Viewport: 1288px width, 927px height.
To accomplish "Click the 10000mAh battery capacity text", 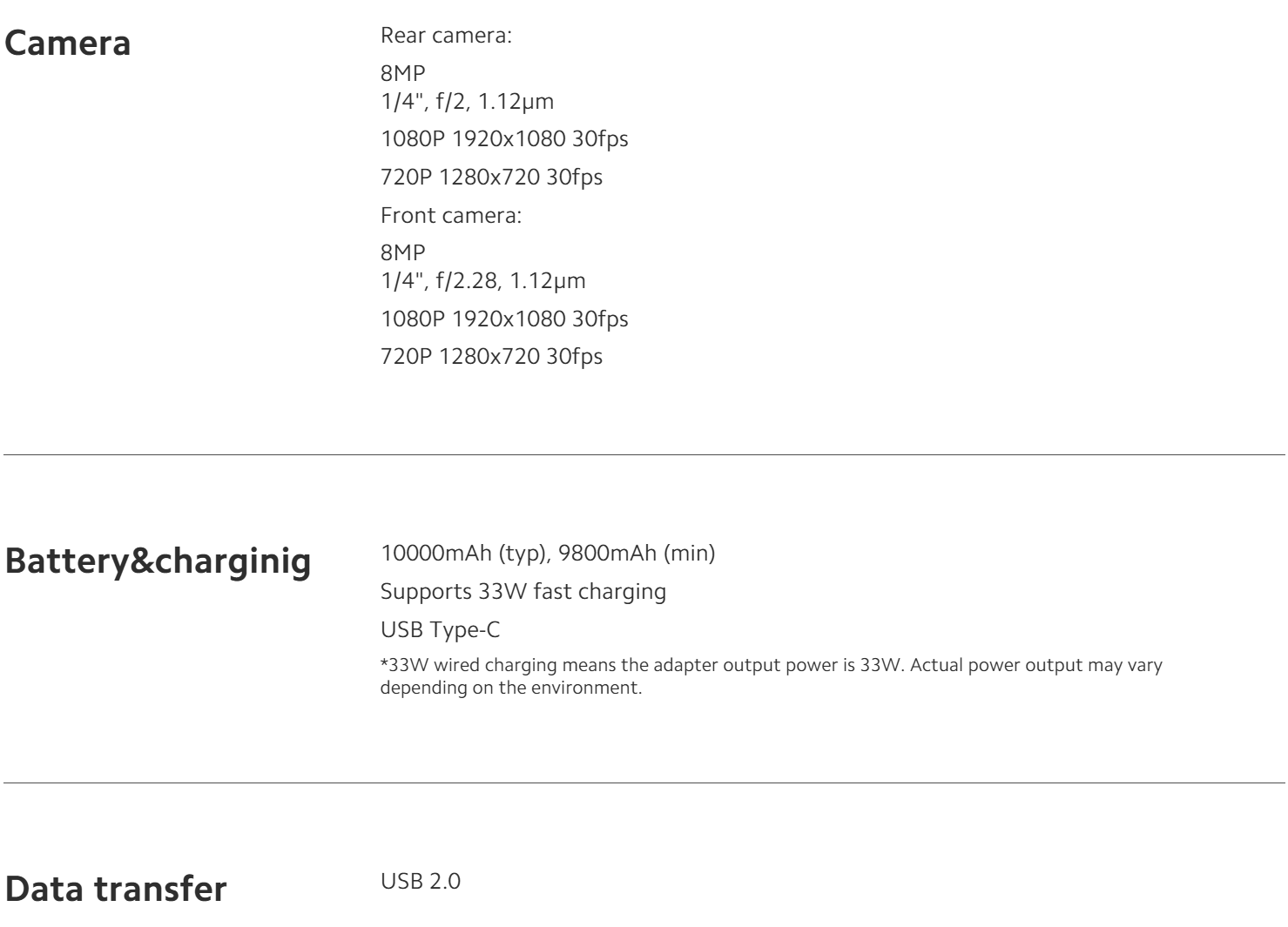I will pos(548,554).
